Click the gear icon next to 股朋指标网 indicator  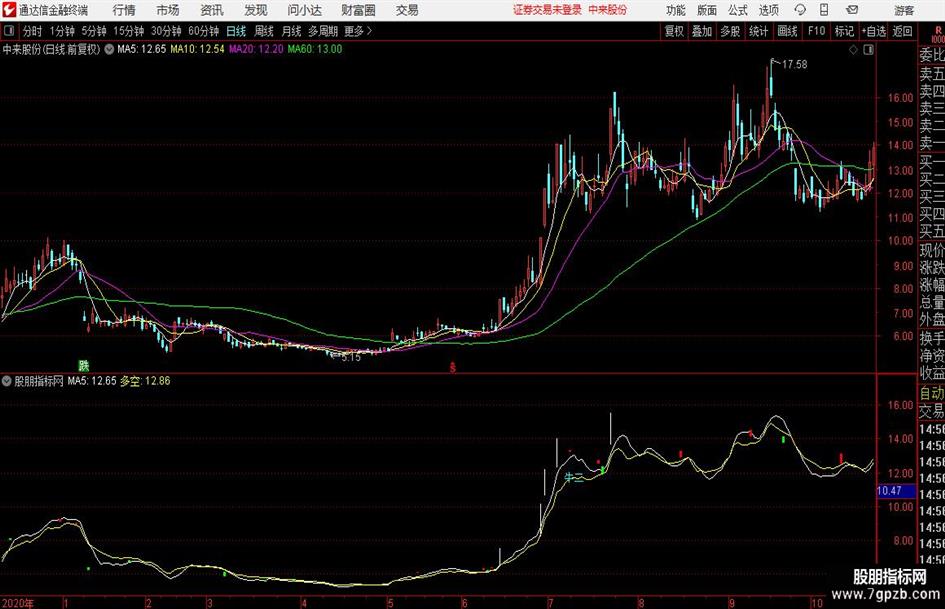[7, 381]
